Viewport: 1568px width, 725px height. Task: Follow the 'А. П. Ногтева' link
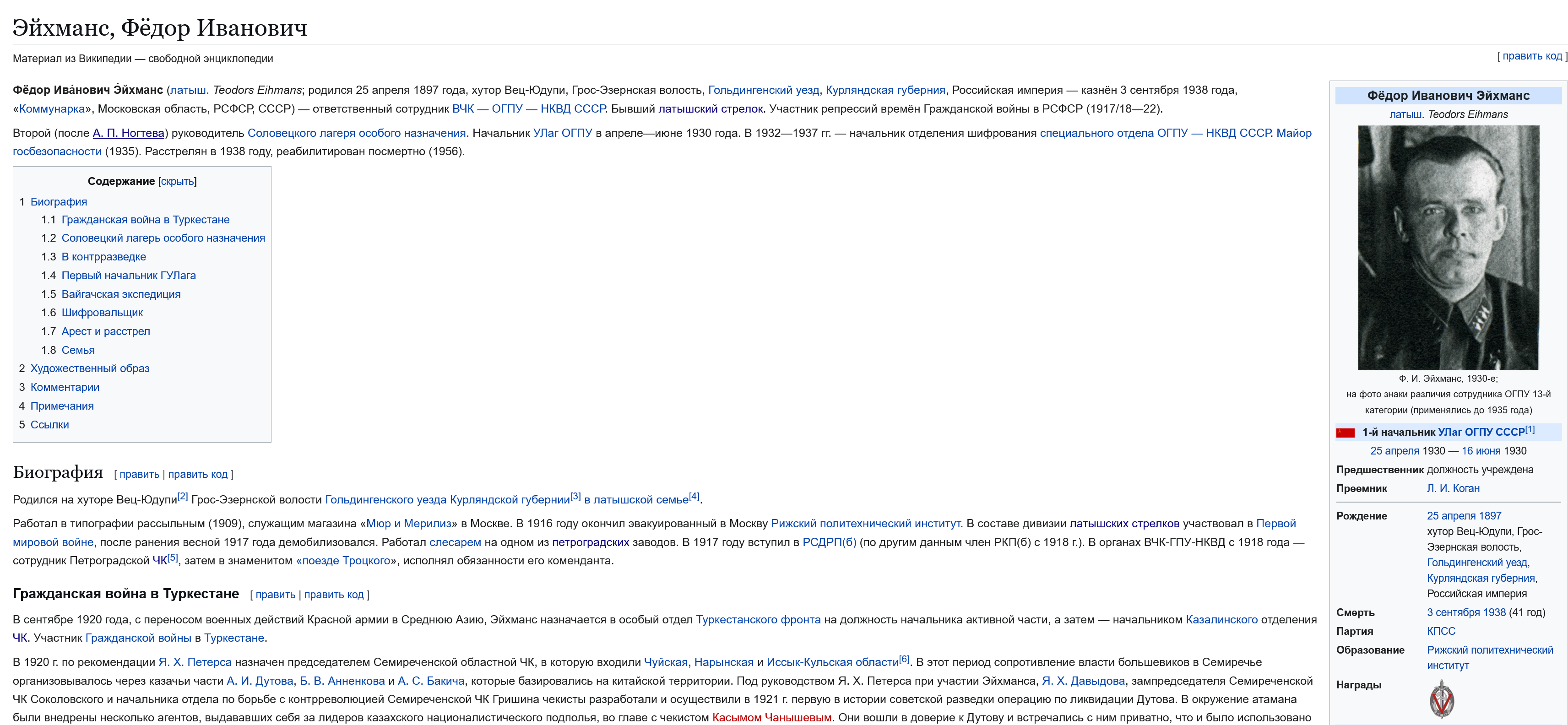pos(129,133)
